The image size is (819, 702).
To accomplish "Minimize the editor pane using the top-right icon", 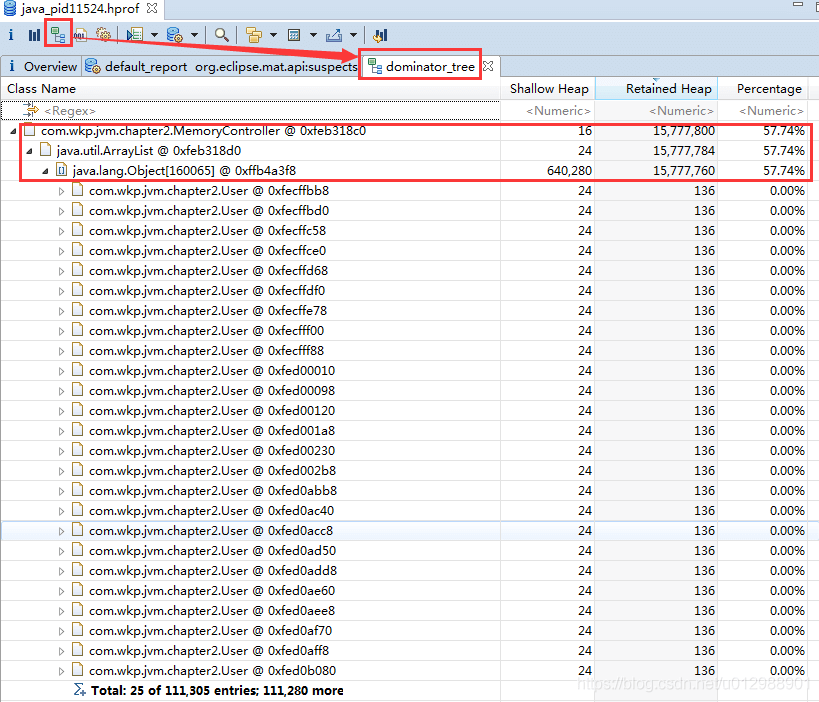I will 798,4.
